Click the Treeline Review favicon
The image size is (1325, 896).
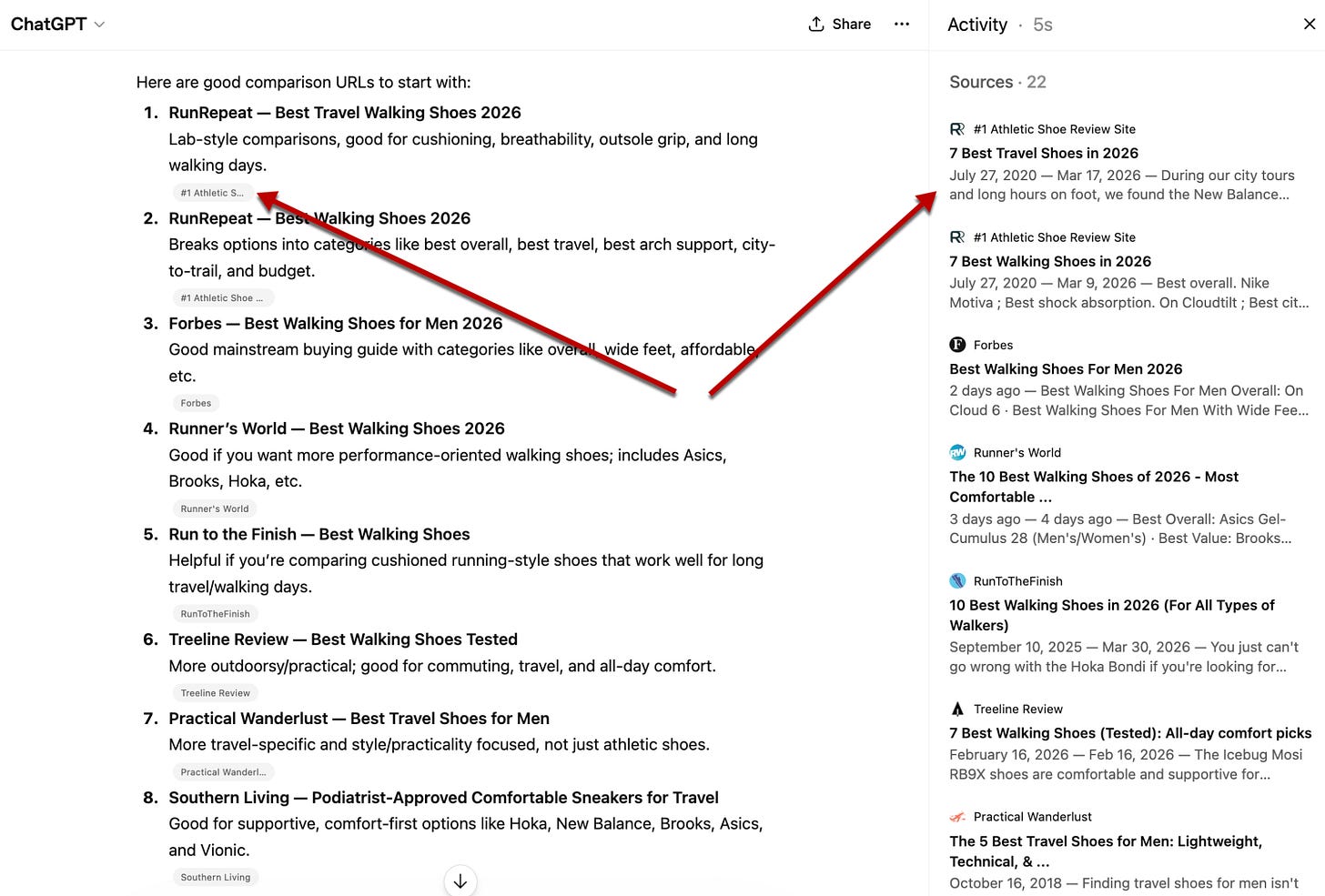point(957,709)
